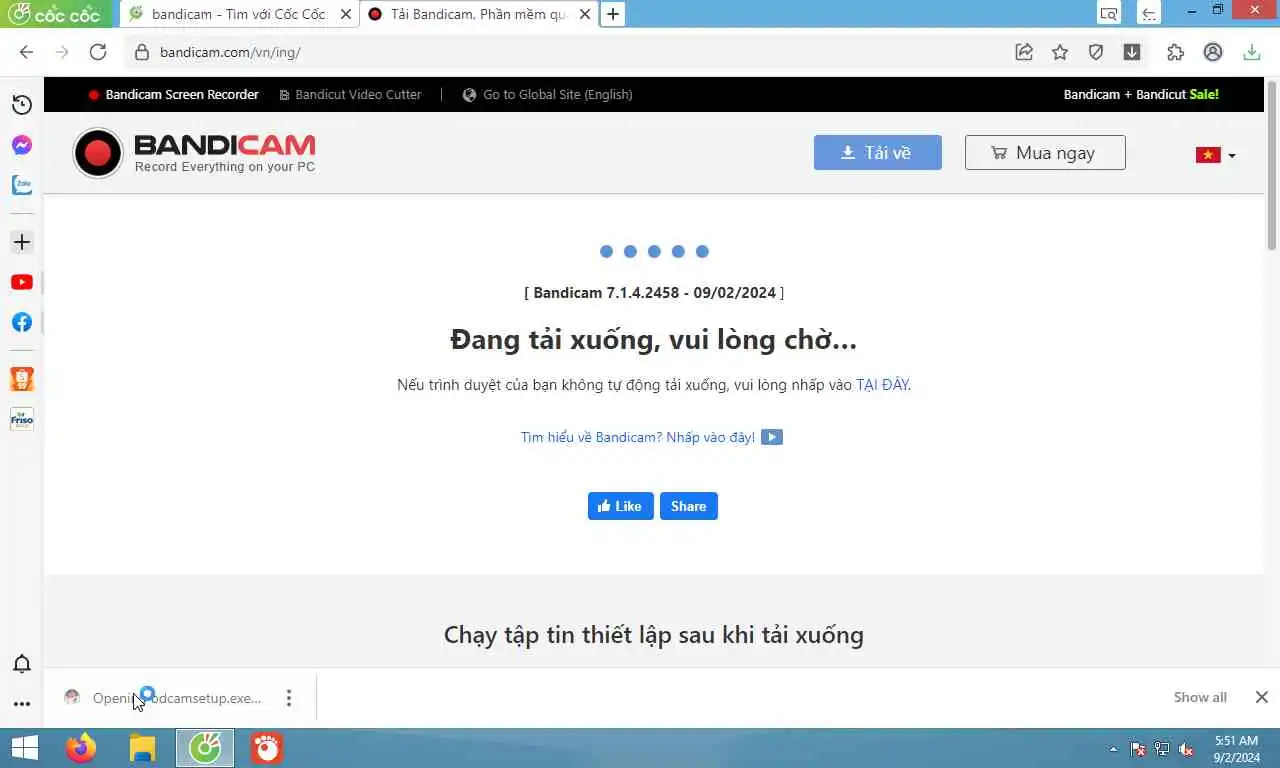Open the History icon in the sidebar
The image size is (1280, 768).
22,105
